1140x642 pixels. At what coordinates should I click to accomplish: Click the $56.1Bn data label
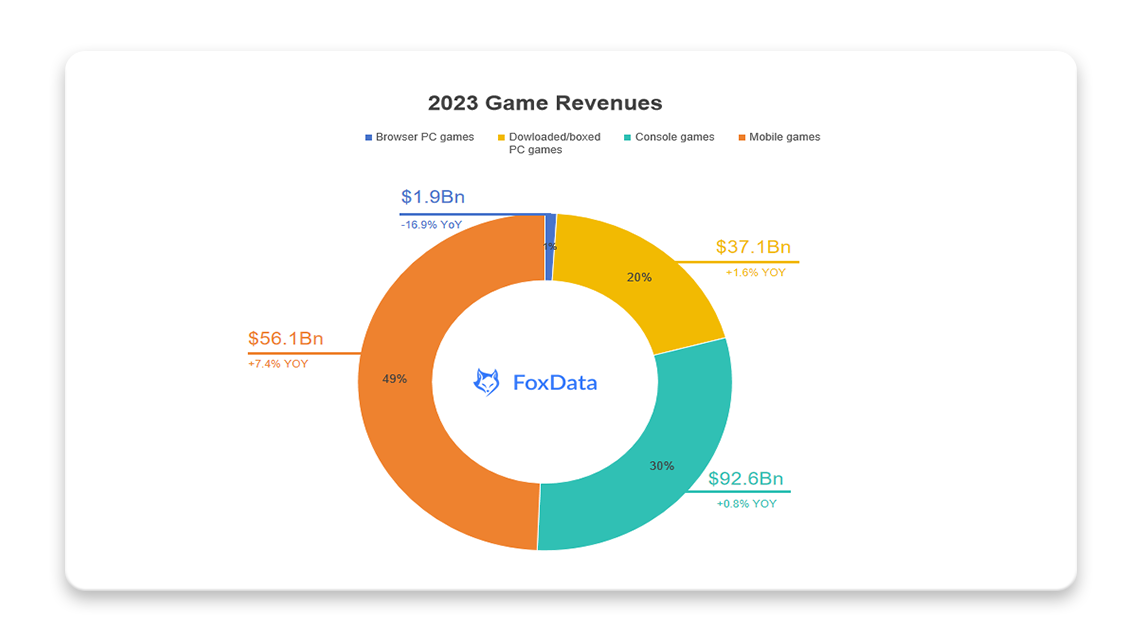pyautogui.click(x=286, y=339)
